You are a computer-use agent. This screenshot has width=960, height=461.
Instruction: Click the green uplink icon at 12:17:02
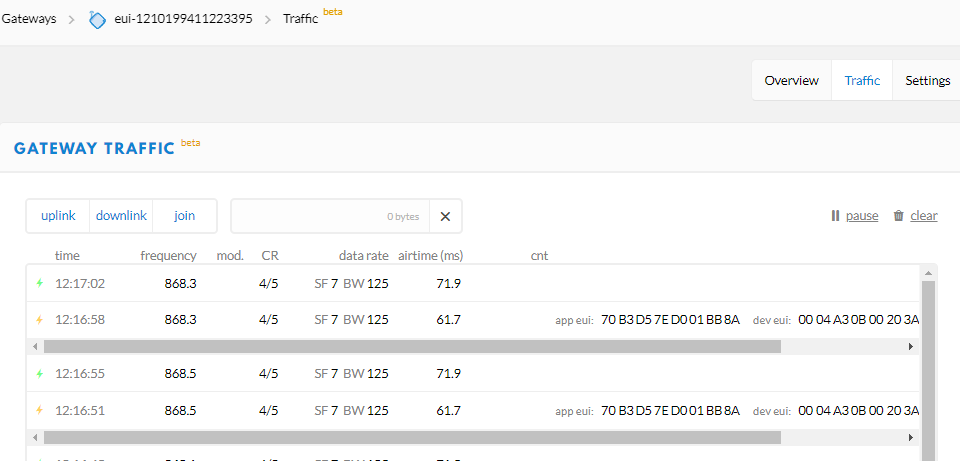pyautogui.click(x=40, y=284)
